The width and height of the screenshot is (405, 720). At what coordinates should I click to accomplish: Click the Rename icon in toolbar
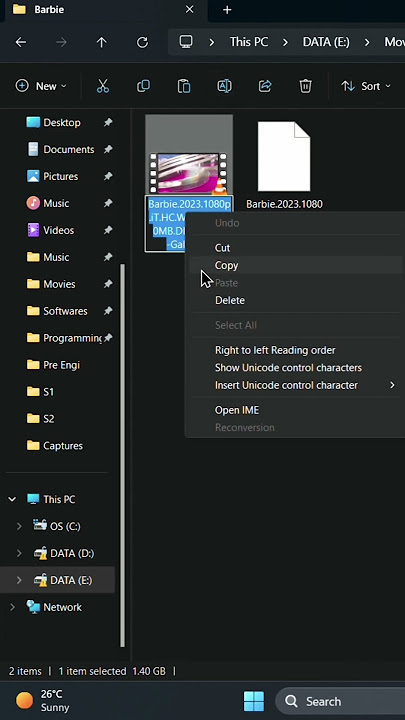click(224, 86)
